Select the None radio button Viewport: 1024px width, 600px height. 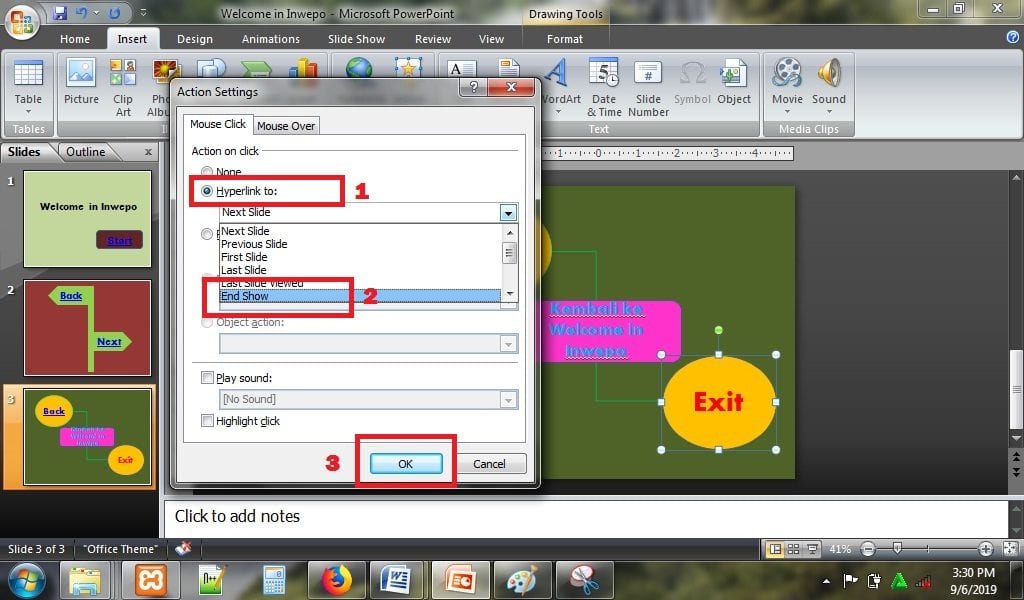point(207,172)
